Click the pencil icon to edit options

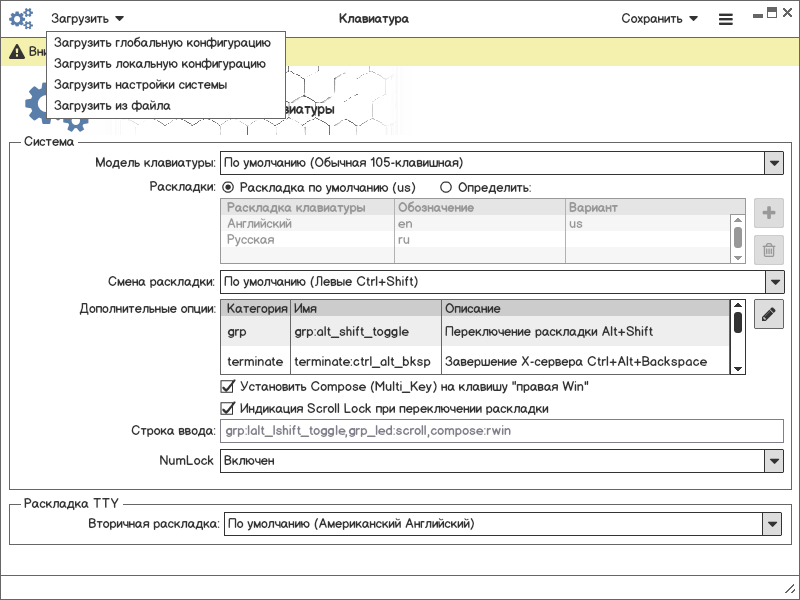point(769,315)
